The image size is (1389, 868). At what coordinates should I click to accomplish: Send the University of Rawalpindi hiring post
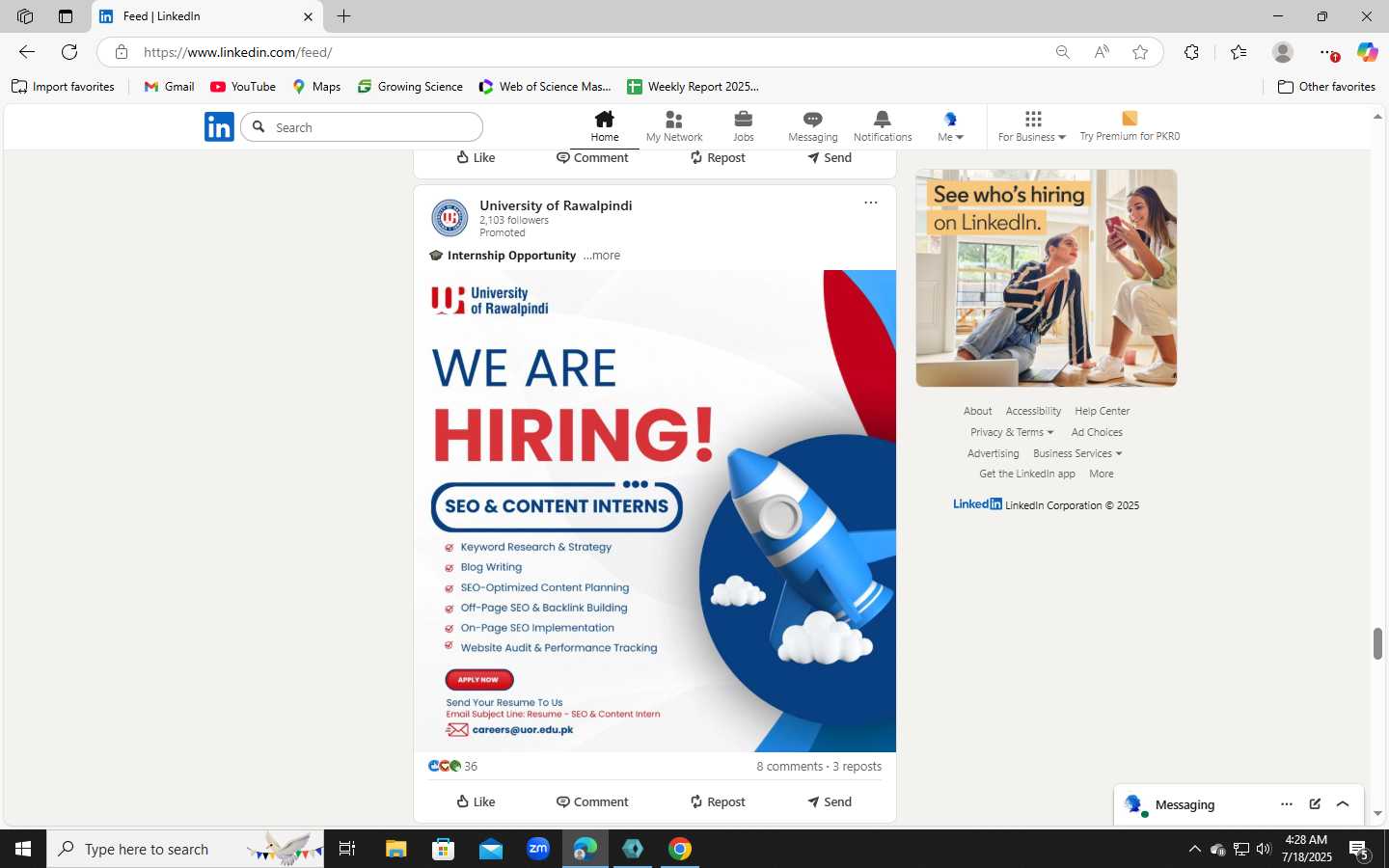pos(830,801)
